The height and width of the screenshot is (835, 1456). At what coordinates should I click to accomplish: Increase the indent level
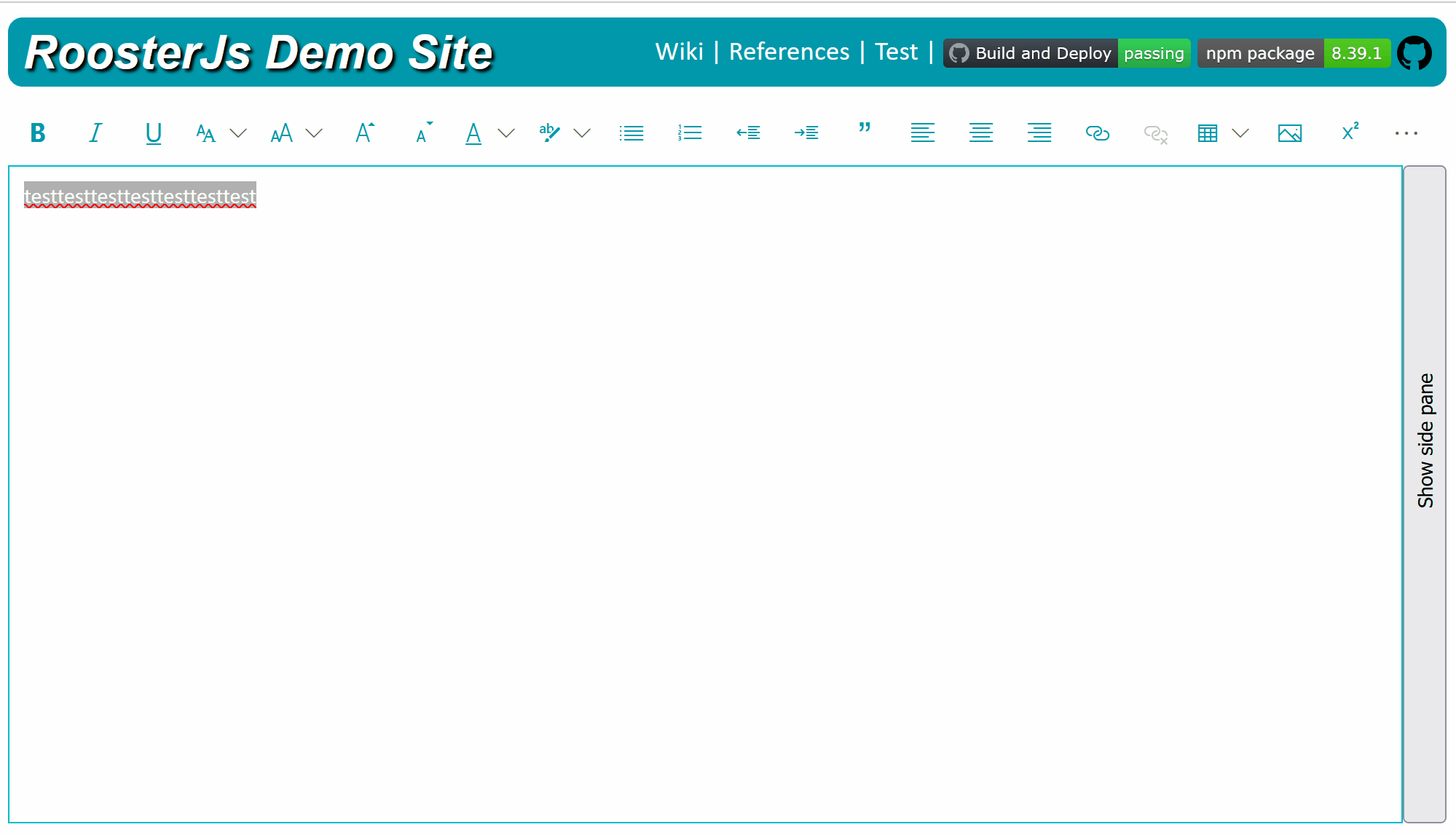pyautogui.click(x=806, y=132)
